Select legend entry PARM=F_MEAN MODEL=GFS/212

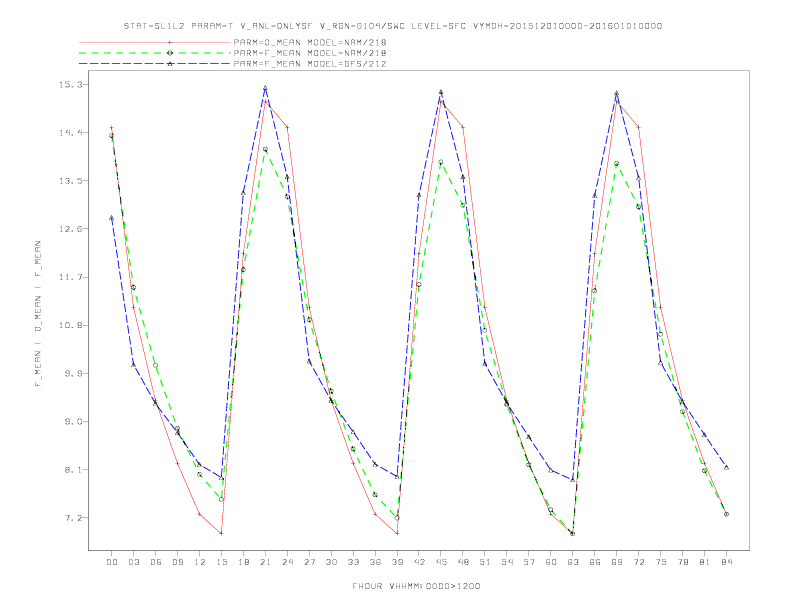310,64
